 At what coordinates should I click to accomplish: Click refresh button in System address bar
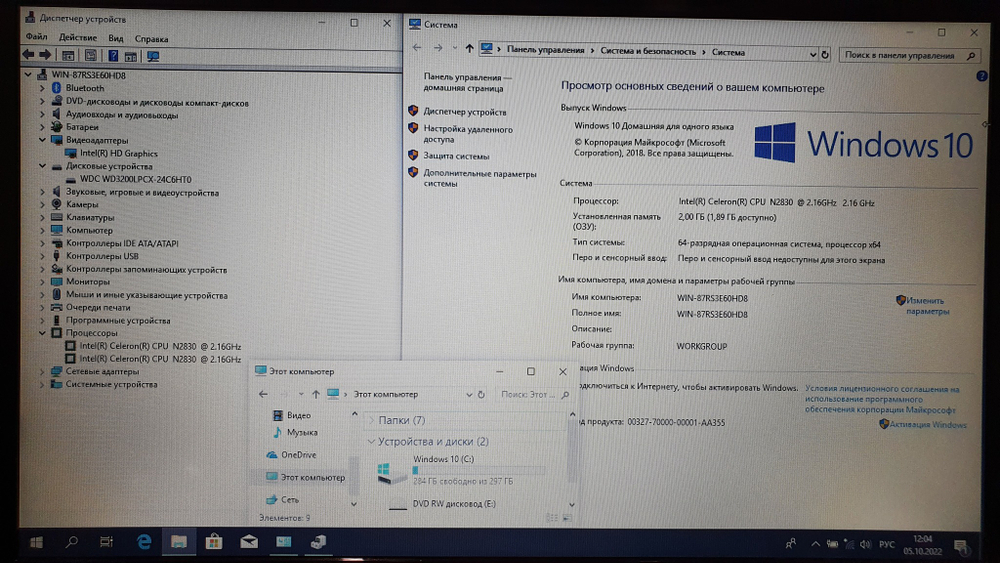coord(825,55)
